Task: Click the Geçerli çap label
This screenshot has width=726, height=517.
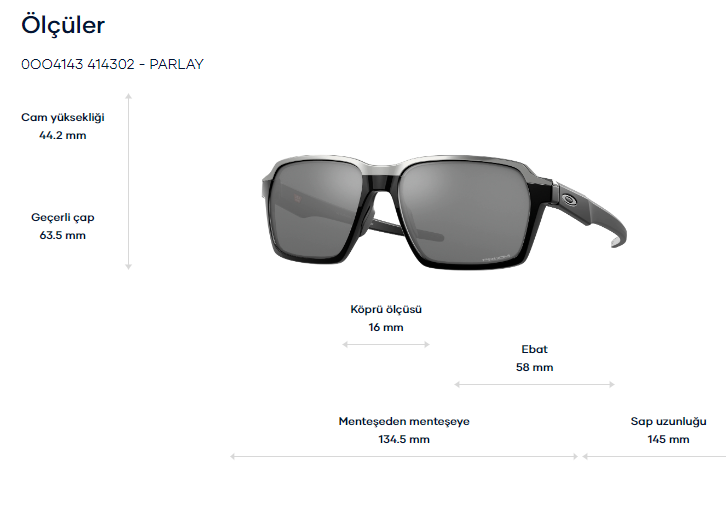Action: tap(63, 217)
